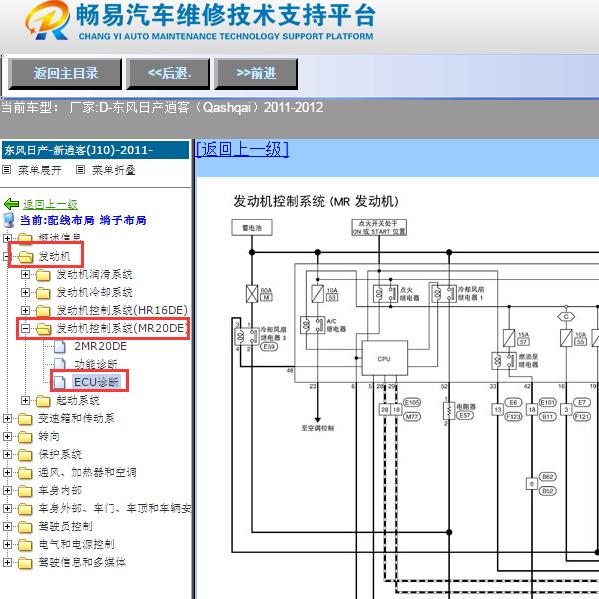Expand the 发动机冷却系统 node
599x599 pixels.
coord(25,292)
